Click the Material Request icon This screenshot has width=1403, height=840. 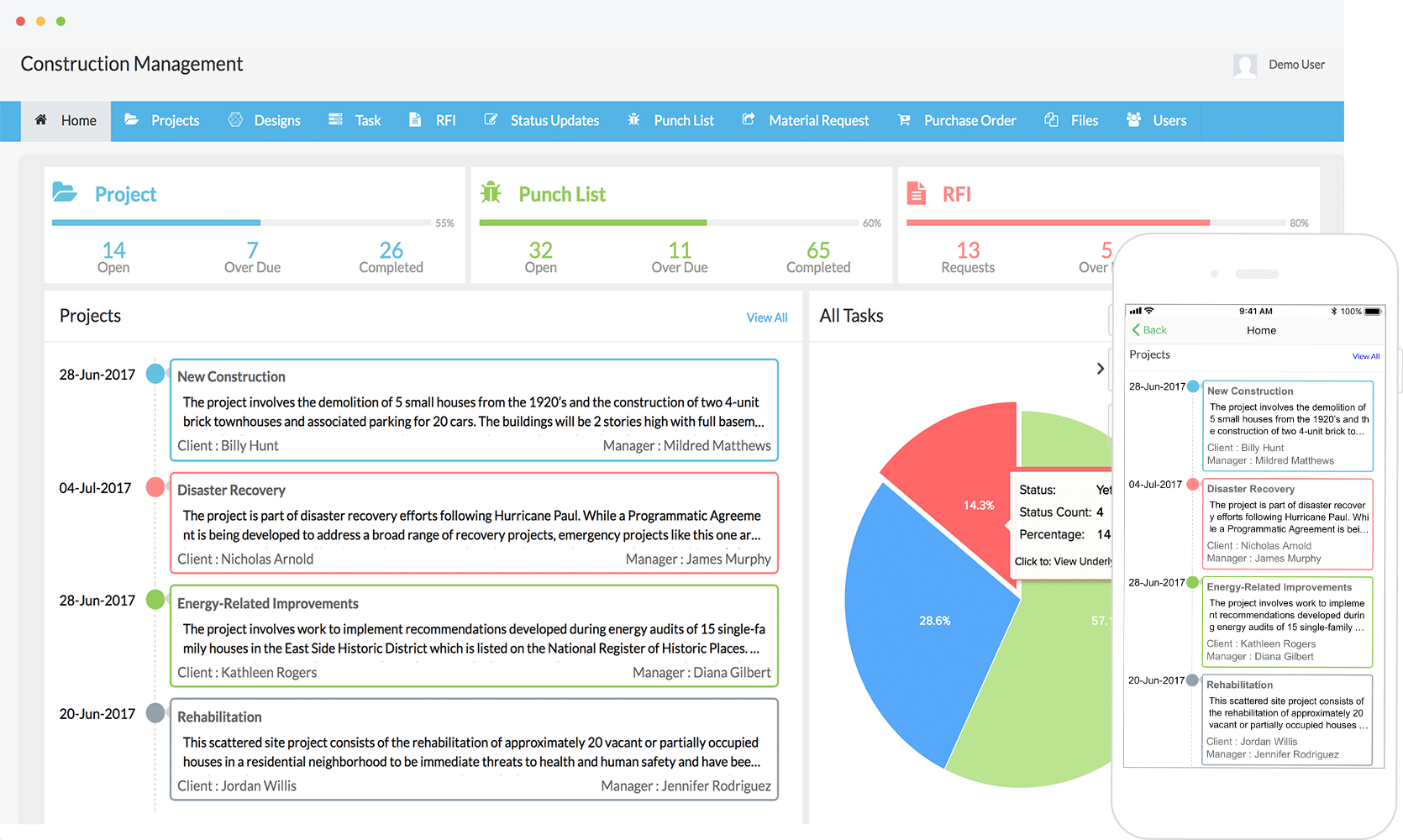(747, 120)
